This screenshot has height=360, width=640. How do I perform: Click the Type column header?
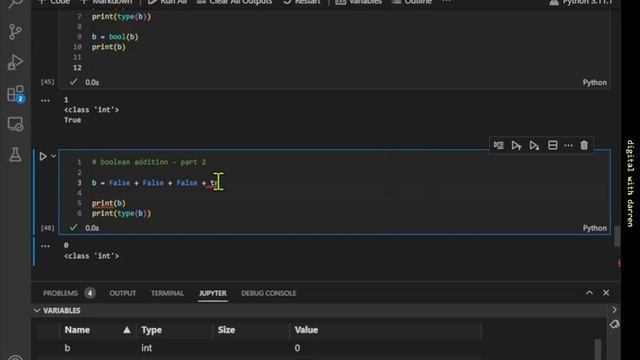pyautogui.click(x=152, y=330)
